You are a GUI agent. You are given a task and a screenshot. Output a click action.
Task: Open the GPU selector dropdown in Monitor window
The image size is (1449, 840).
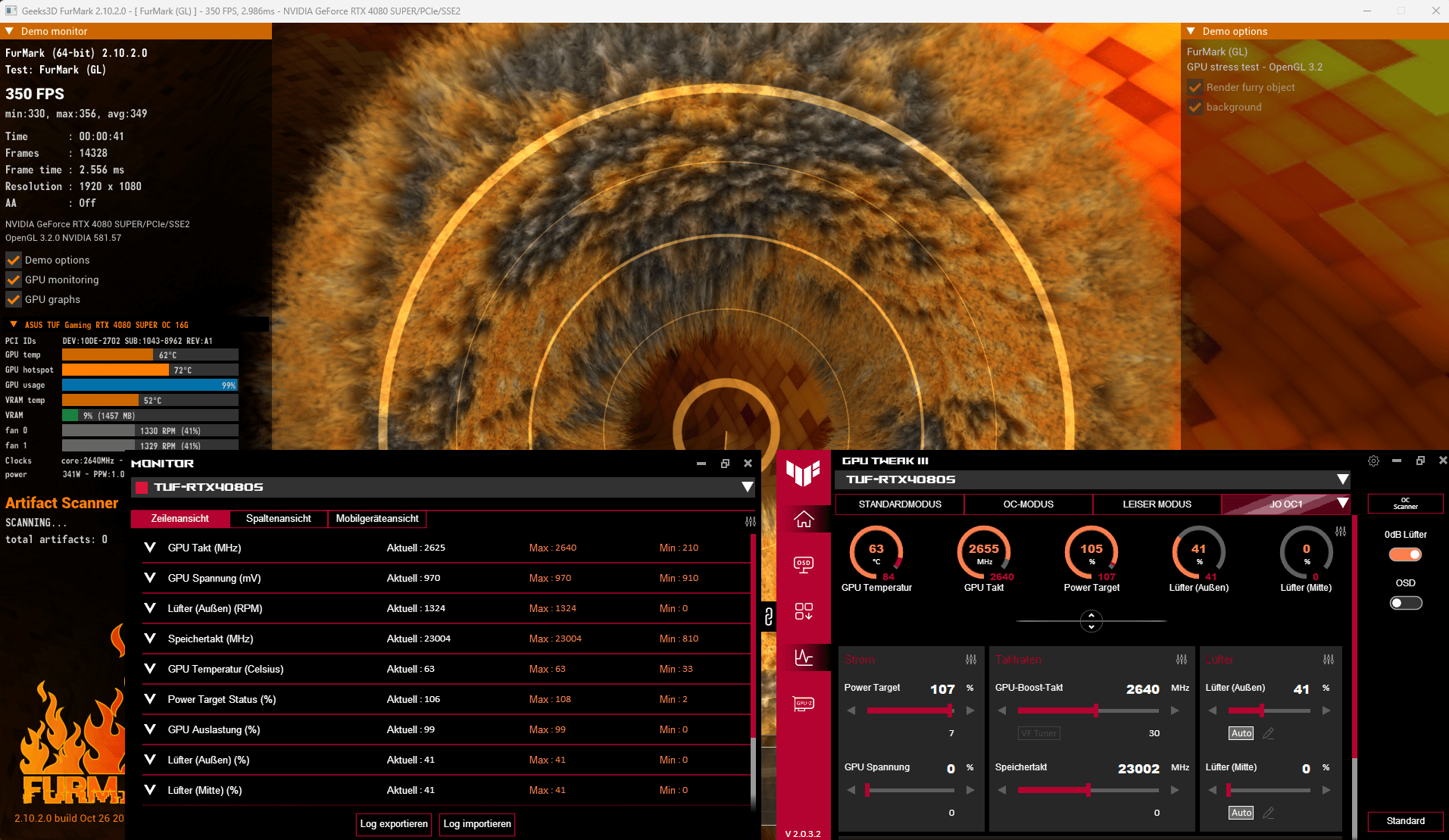(x=747, y=487)
